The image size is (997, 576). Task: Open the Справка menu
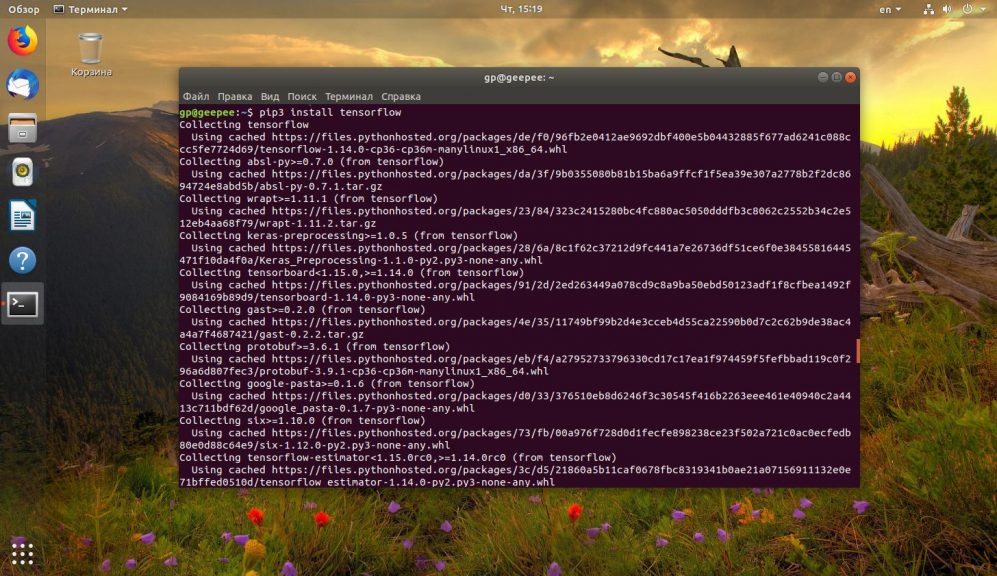401,97
